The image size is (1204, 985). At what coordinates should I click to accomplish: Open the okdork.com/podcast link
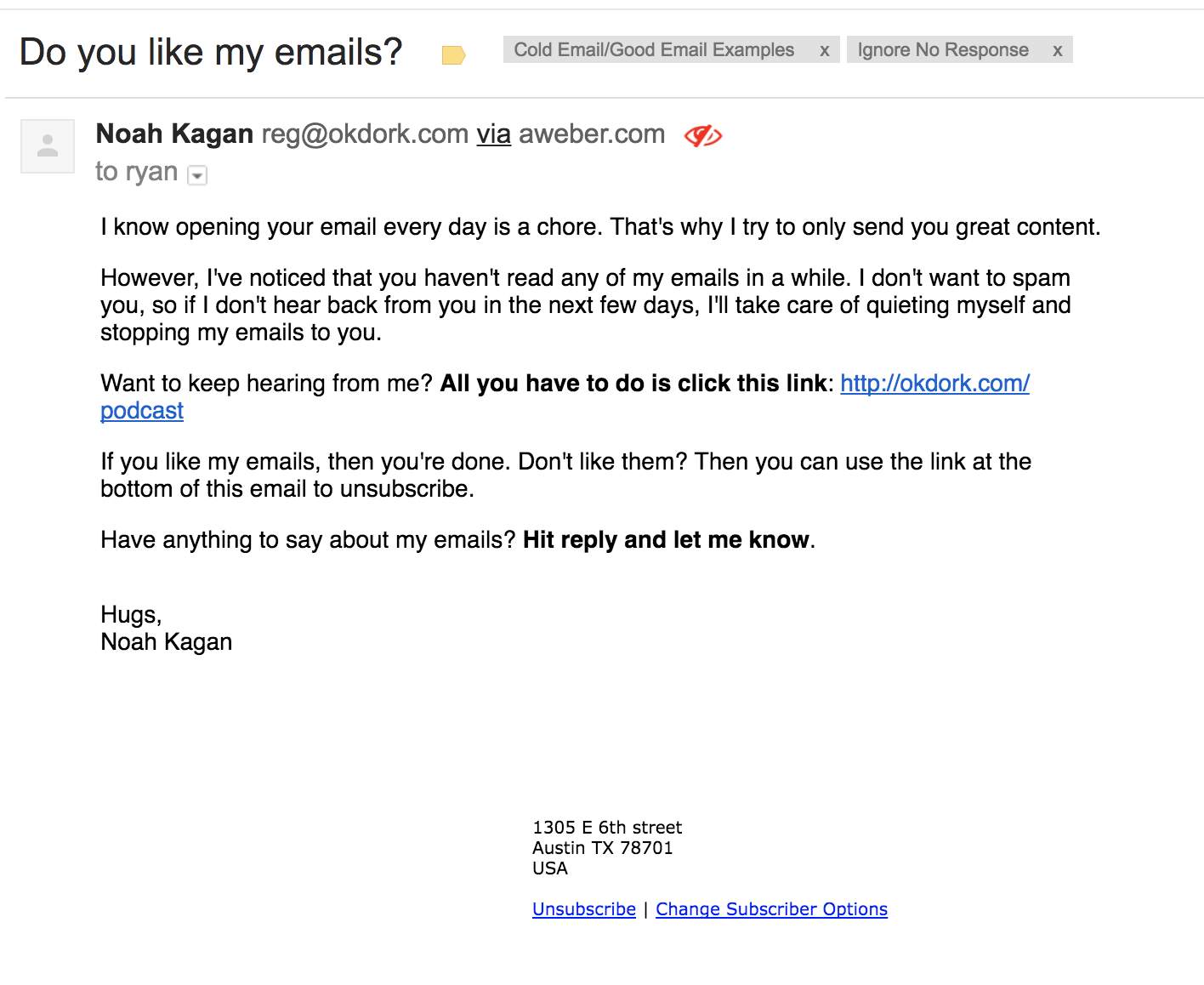pyautogui.click(x=934, y=384)
